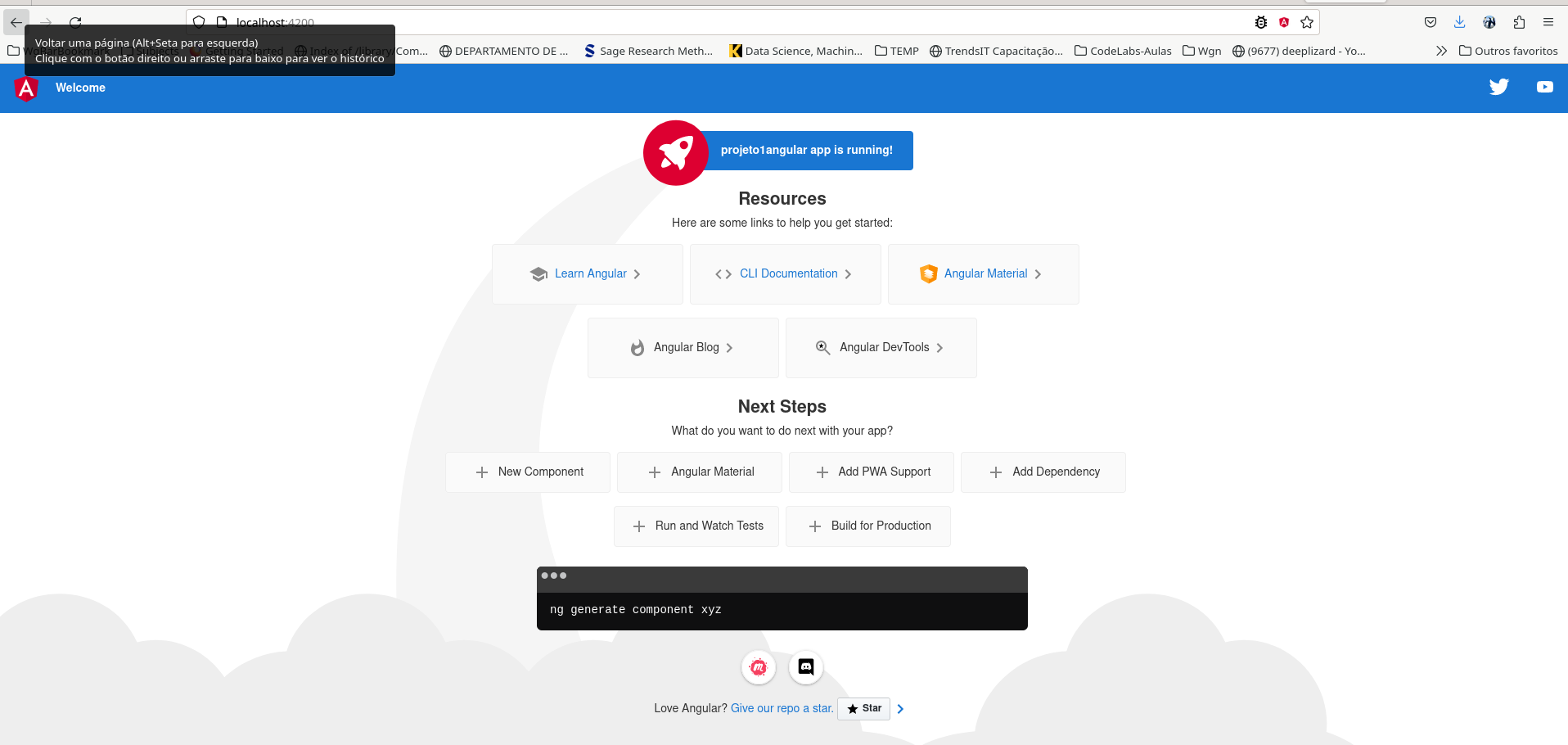Open the YouTube icon link

click(x=1544, y=87)
